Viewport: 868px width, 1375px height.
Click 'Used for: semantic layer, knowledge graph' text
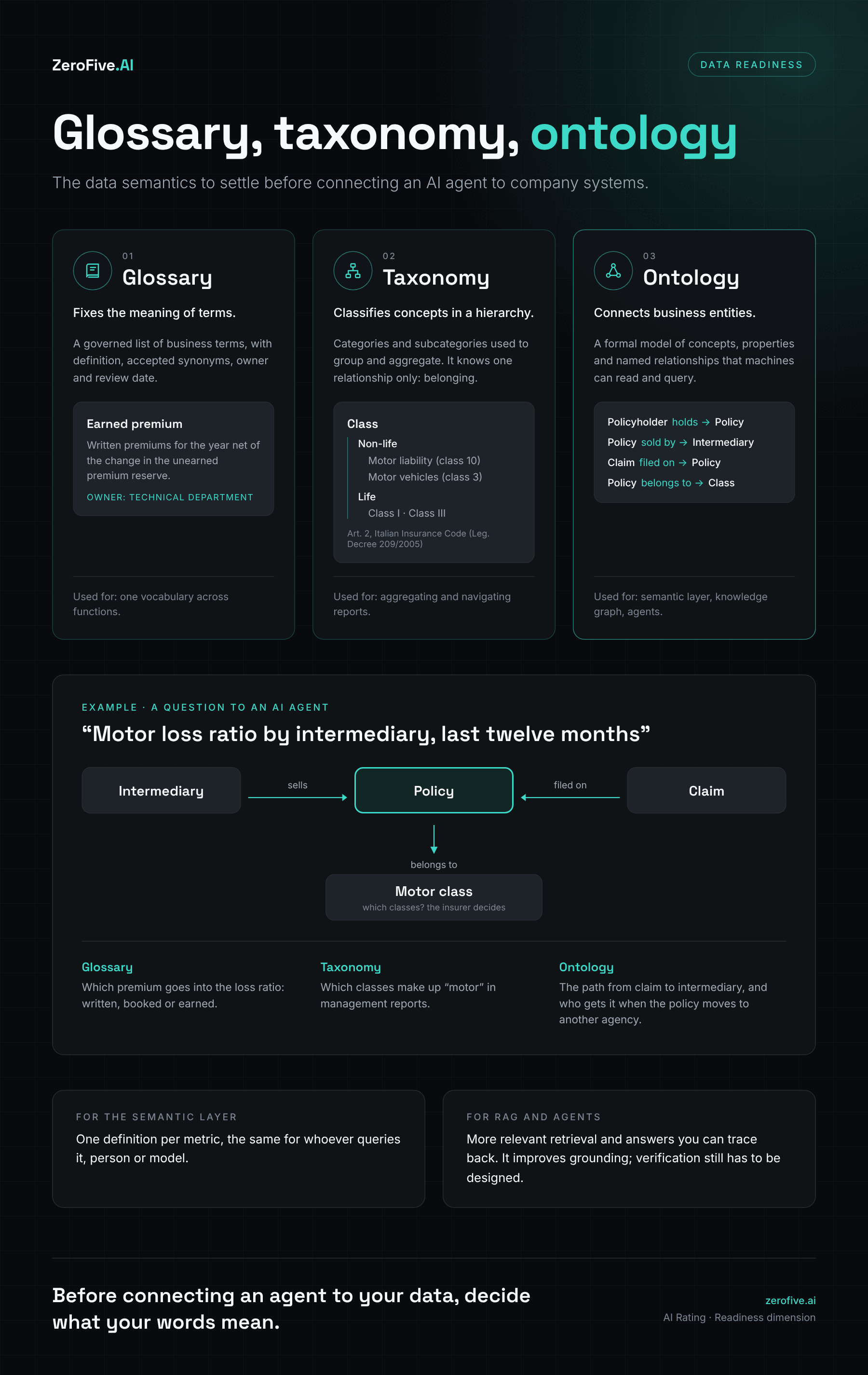[680, 604]
